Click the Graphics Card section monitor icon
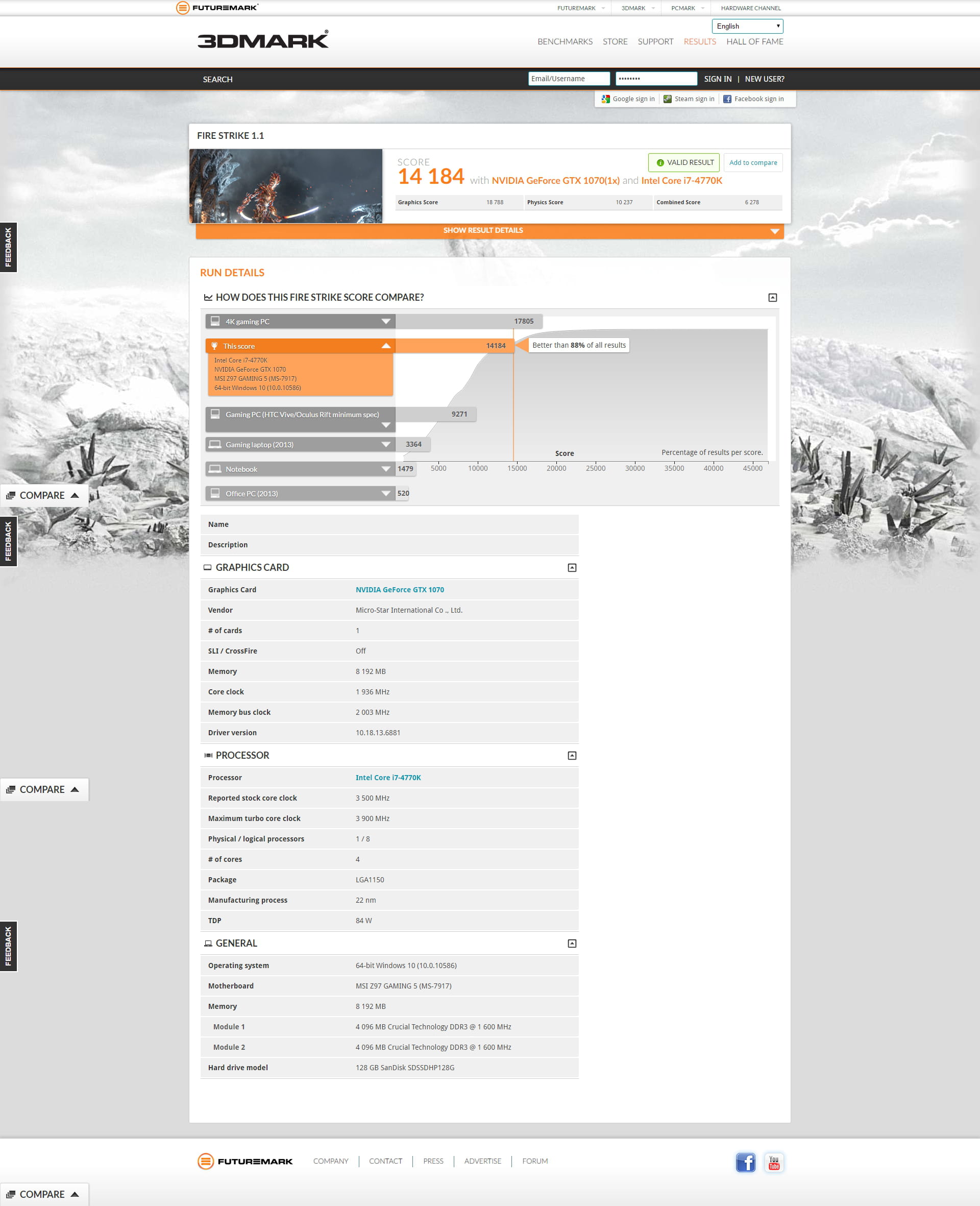 (x=207, y=567)
